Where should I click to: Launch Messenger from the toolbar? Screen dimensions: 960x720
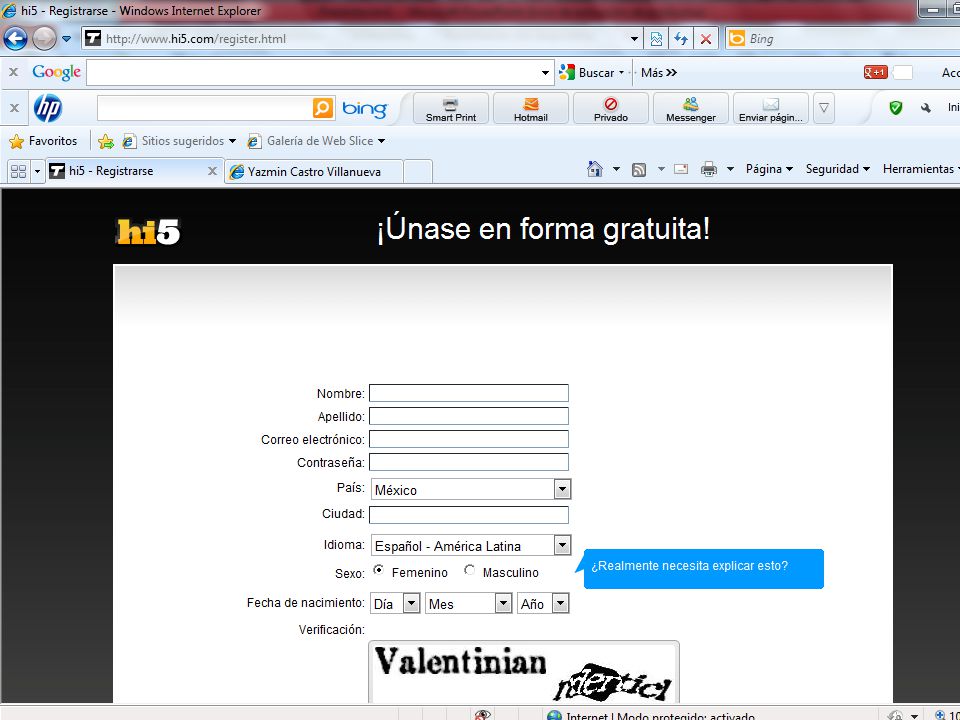pos(691,109)
